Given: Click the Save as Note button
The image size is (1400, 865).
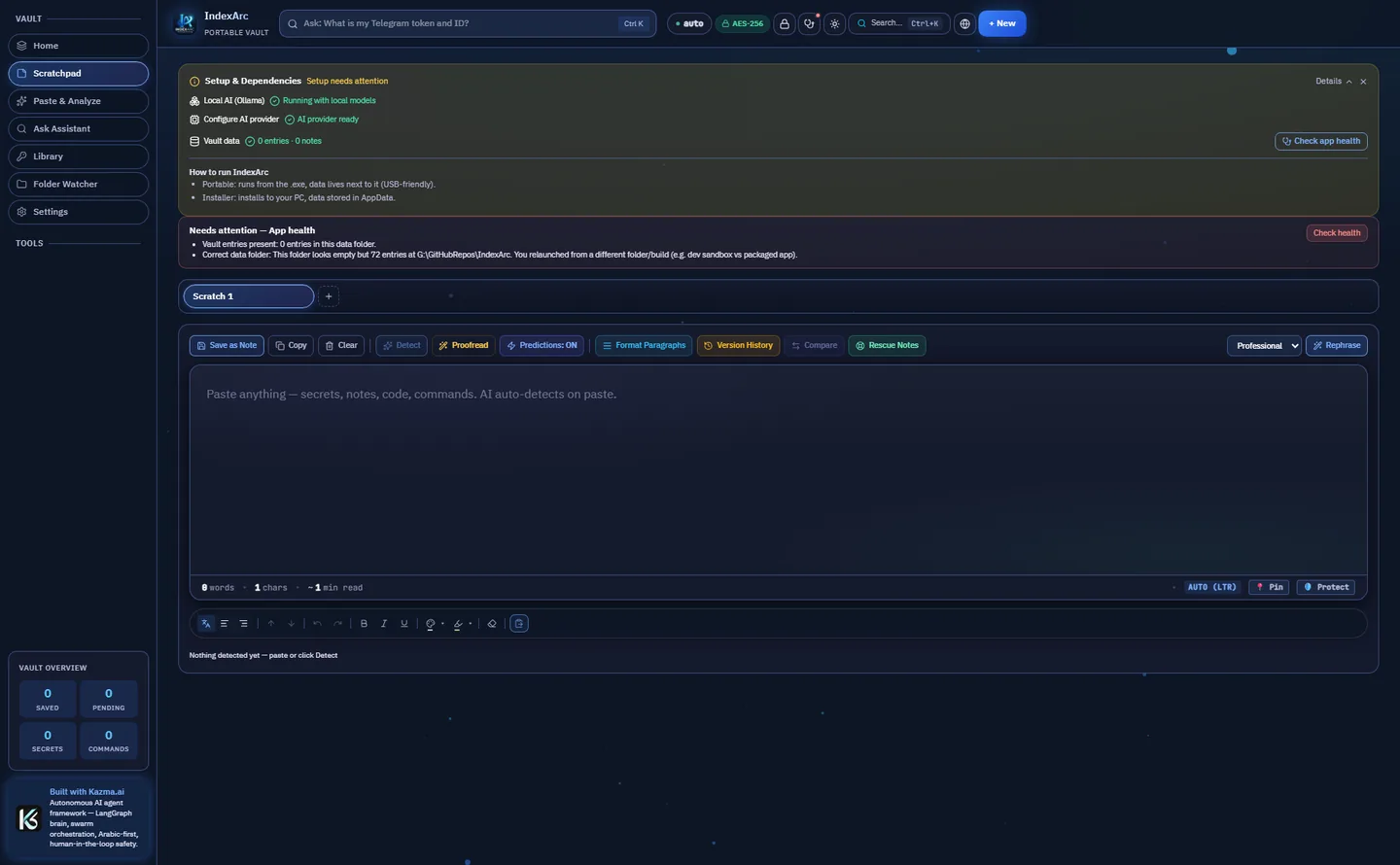Looking at the screenshot, I should click(x=227, y=346).
